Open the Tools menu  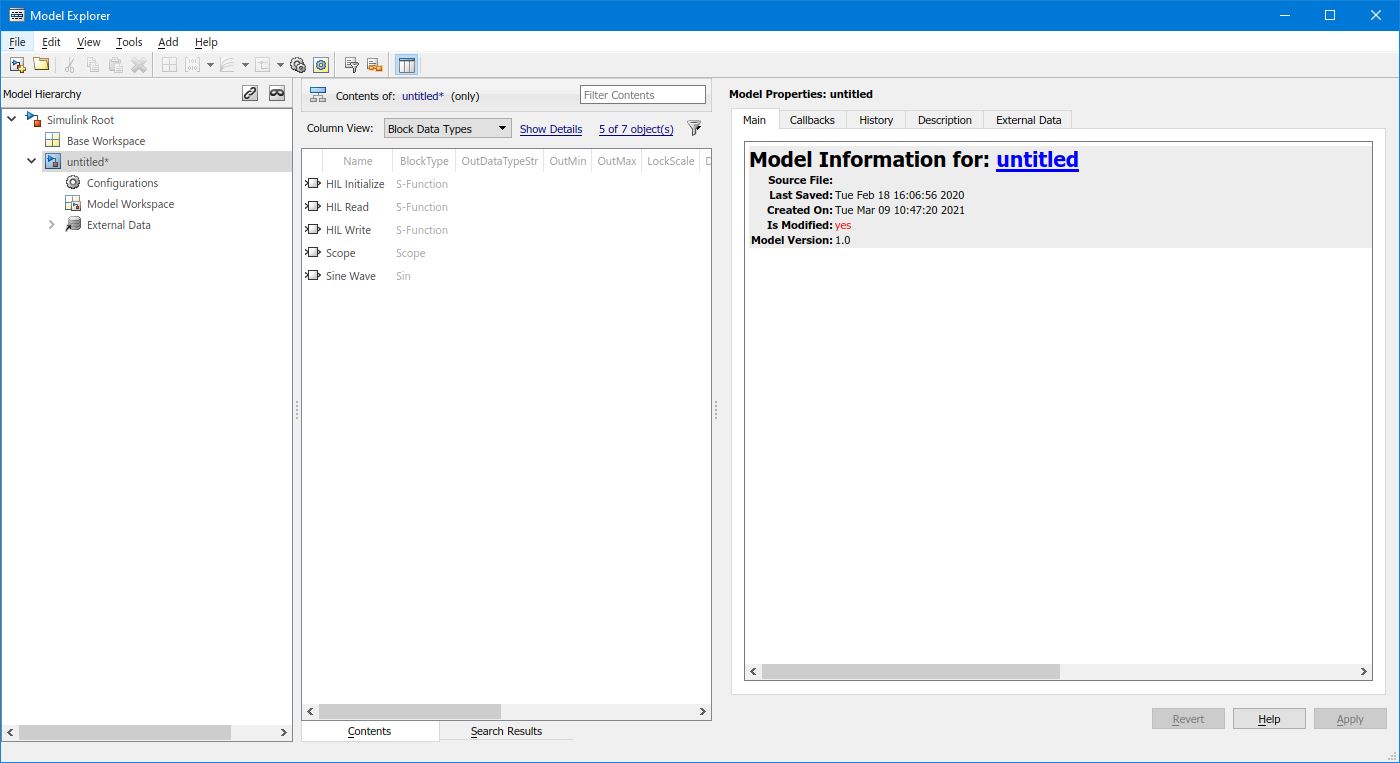[x=129, y=42]
